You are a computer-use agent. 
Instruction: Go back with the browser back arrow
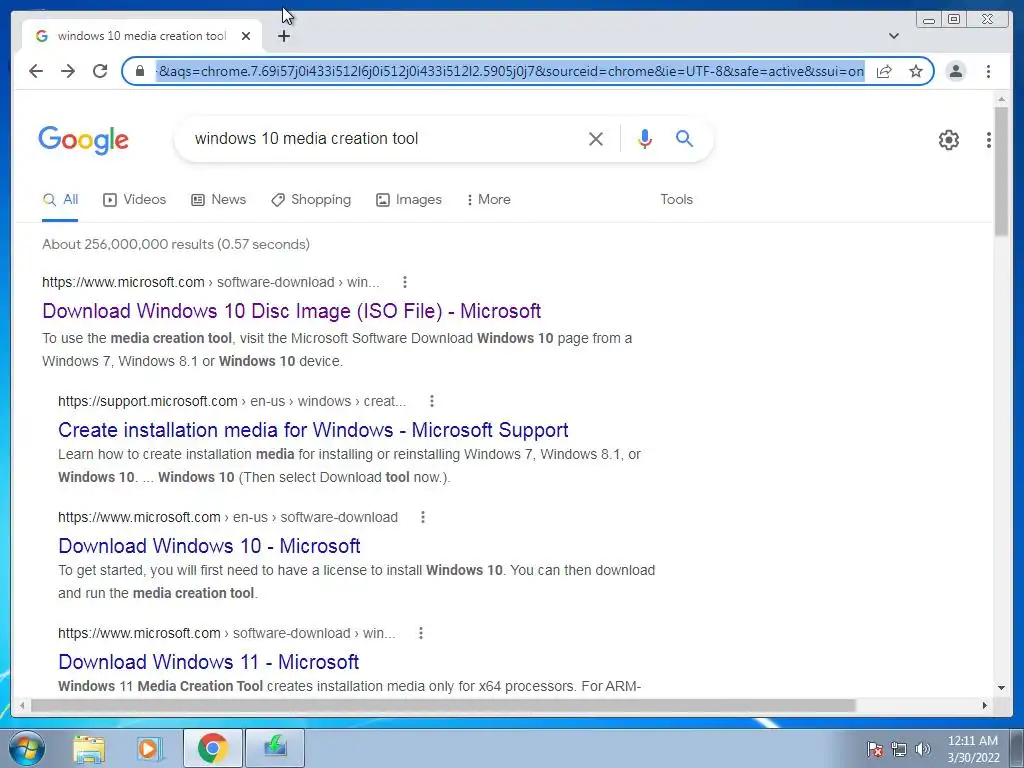[36, 71]
